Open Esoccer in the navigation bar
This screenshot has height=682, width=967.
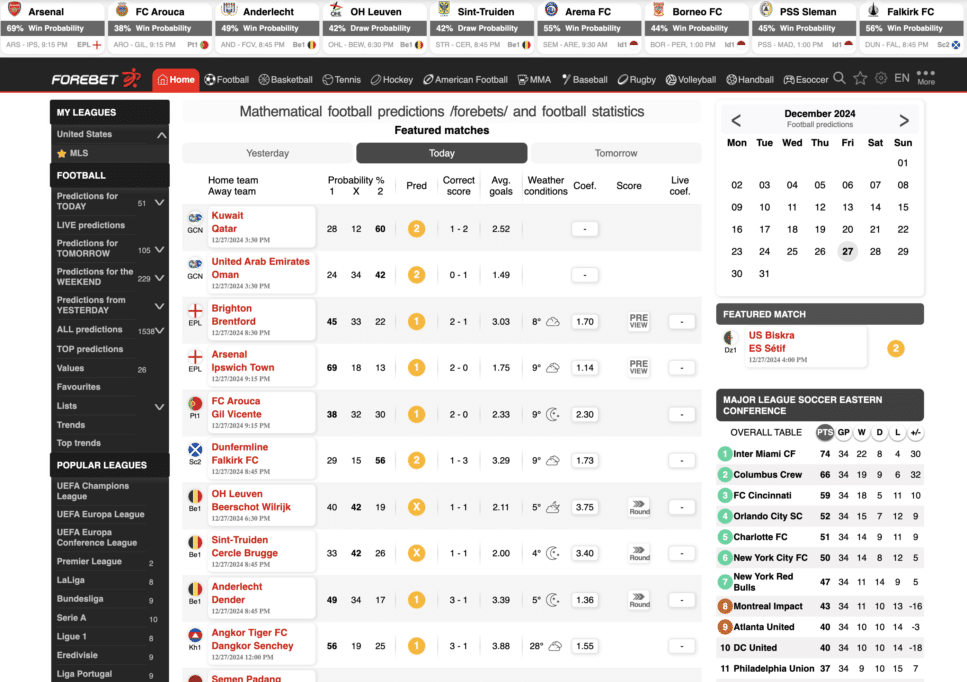[805, 80]
